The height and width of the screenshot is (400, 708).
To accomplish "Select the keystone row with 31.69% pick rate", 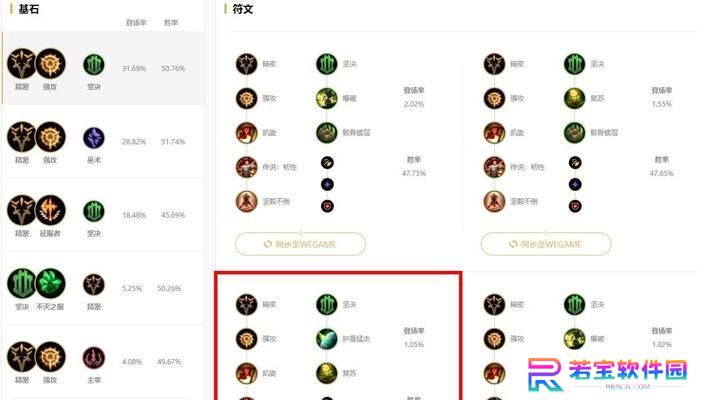I will [103, 68].
